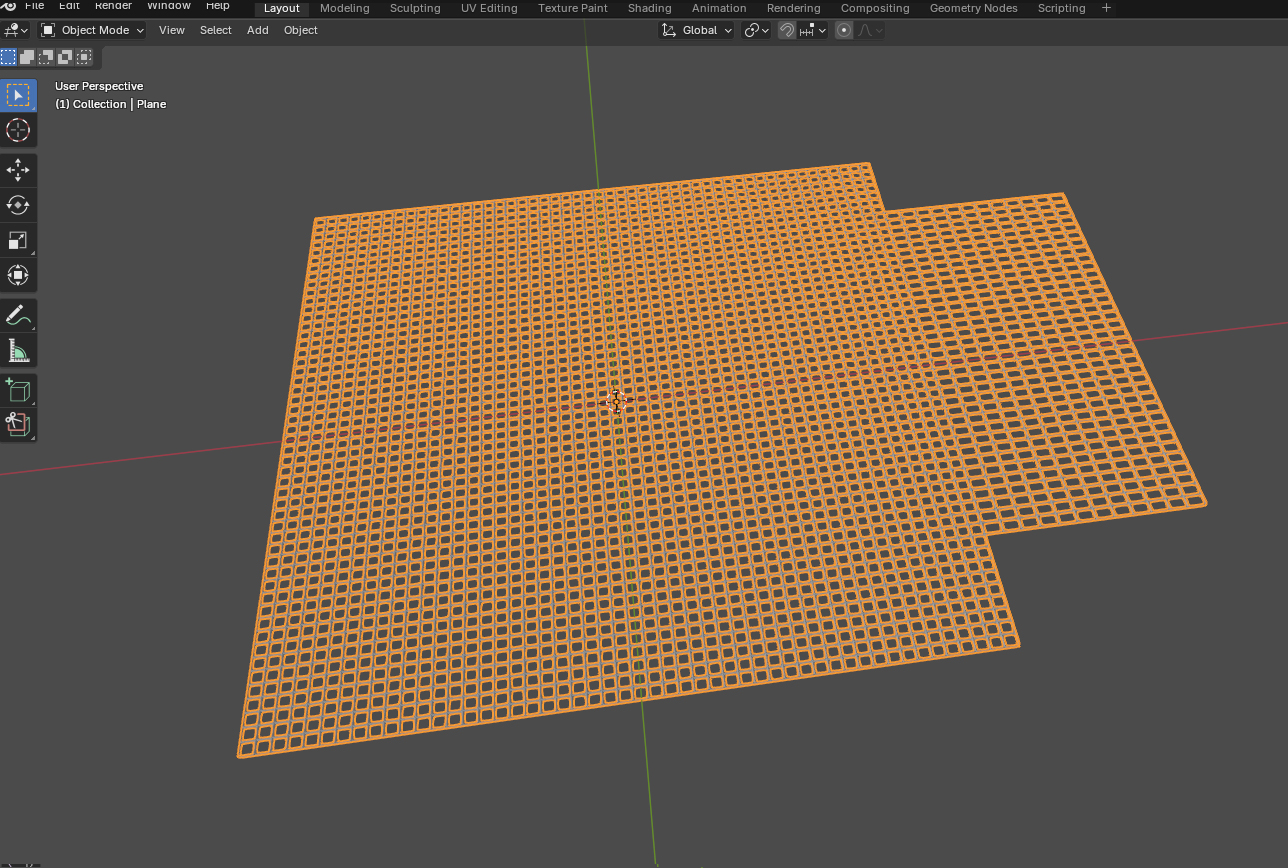Click the Blender logo icon
The height and width of the screenshot is (868, 1288).
tap(9, 6)
